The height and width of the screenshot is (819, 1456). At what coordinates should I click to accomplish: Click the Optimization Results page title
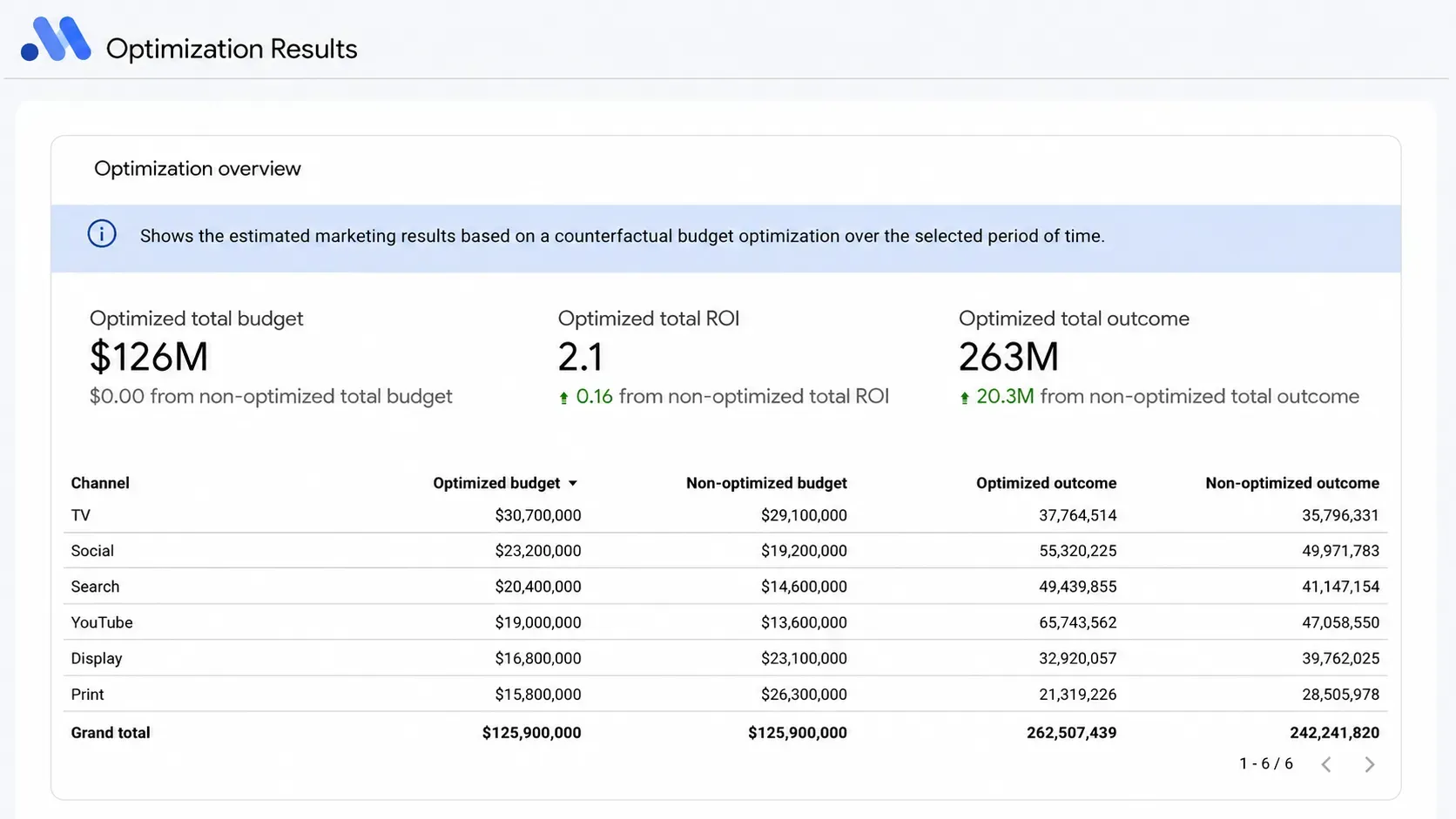(232, 49)
